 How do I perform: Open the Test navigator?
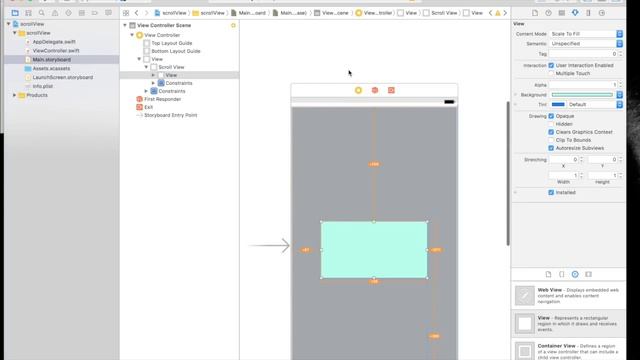[x=68, y=13]
